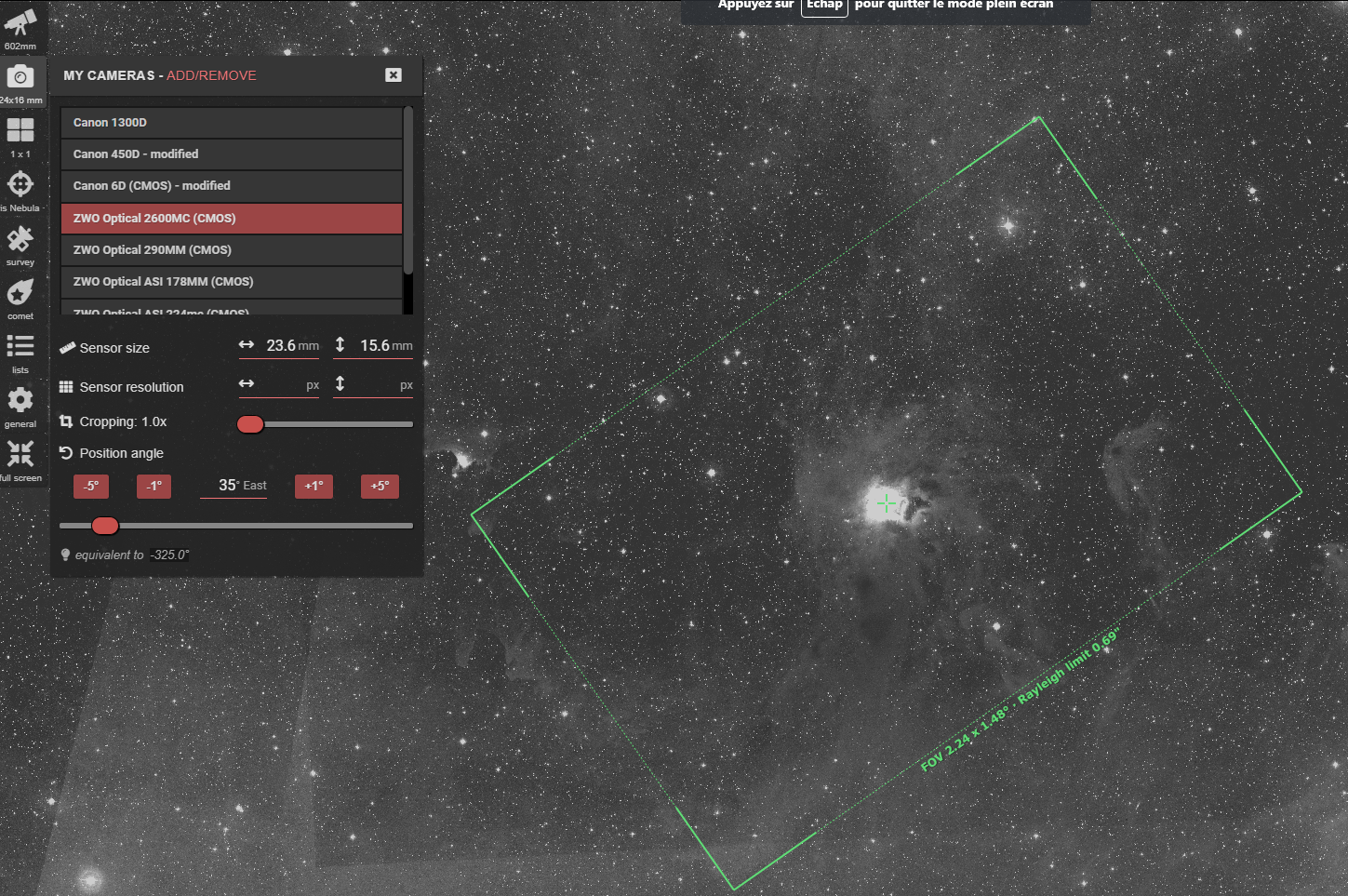Select Canon 450D - modified camera

tap(231, 154)
